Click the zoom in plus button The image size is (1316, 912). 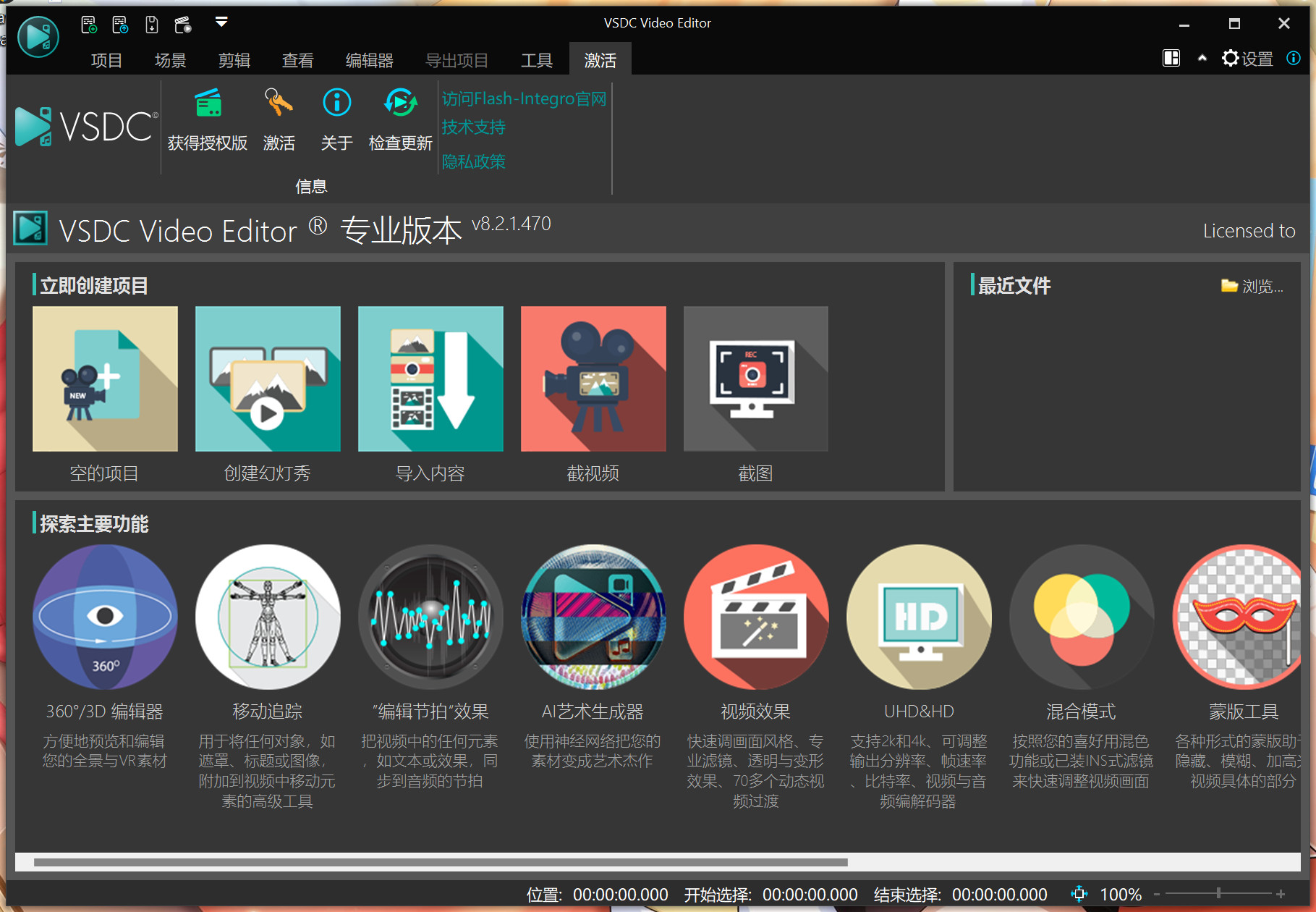point(1281,895)
